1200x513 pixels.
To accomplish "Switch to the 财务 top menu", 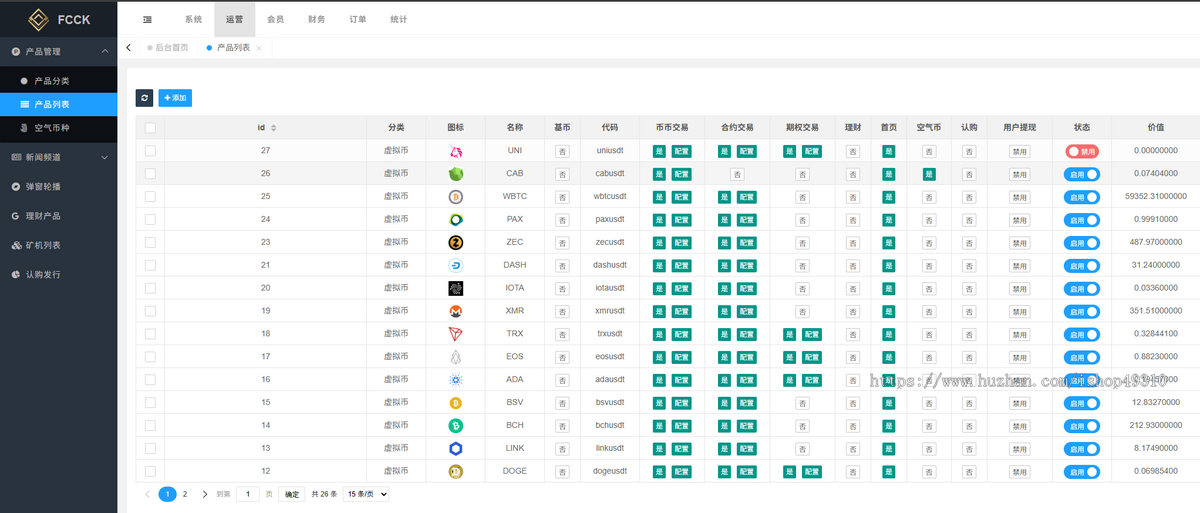I will click(x=316, y=19).
